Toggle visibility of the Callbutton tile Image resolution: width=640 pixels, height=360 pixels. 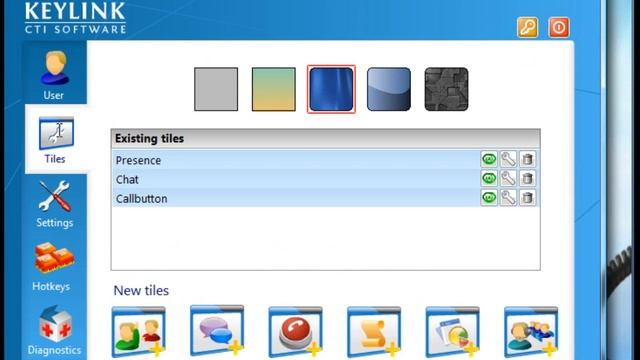tap(489, 198)
